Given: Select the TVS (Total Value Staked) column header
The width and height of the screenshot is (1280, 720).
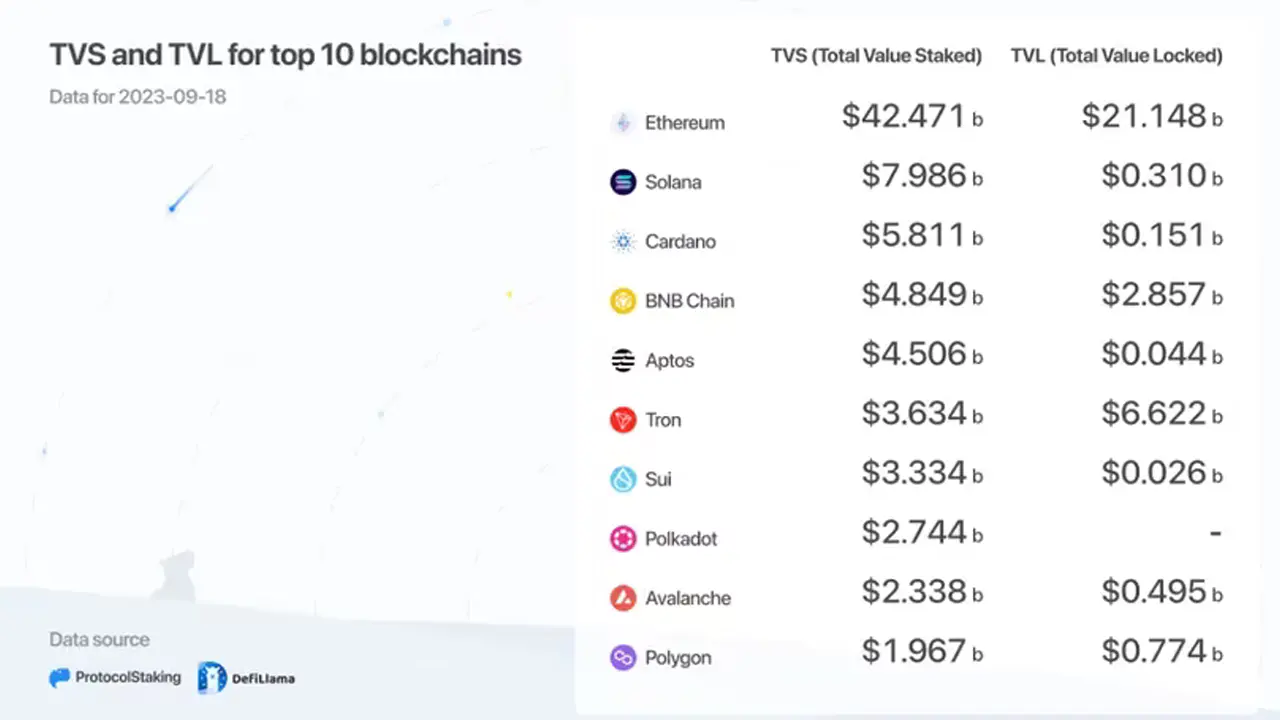Looking at the screenshot, I should (876, 56).
